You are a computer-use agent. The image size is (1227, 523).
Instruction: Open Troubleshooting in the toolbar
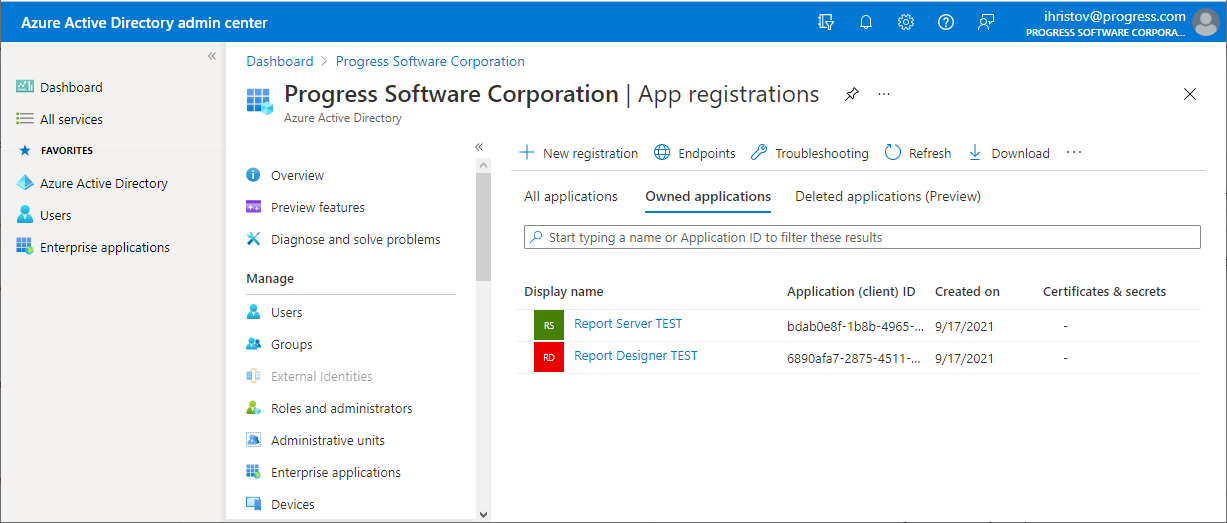[x=809, y=153]
